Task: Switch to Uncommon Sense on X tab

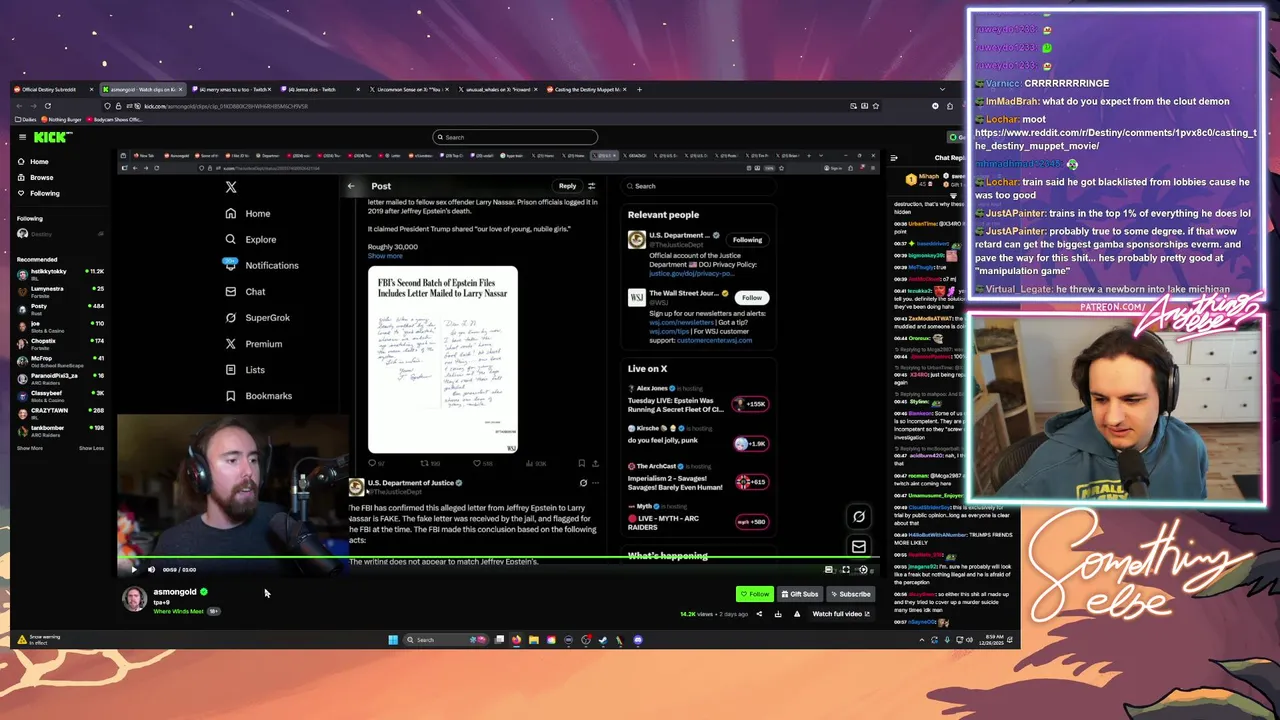Action: [x=408, y=89]
